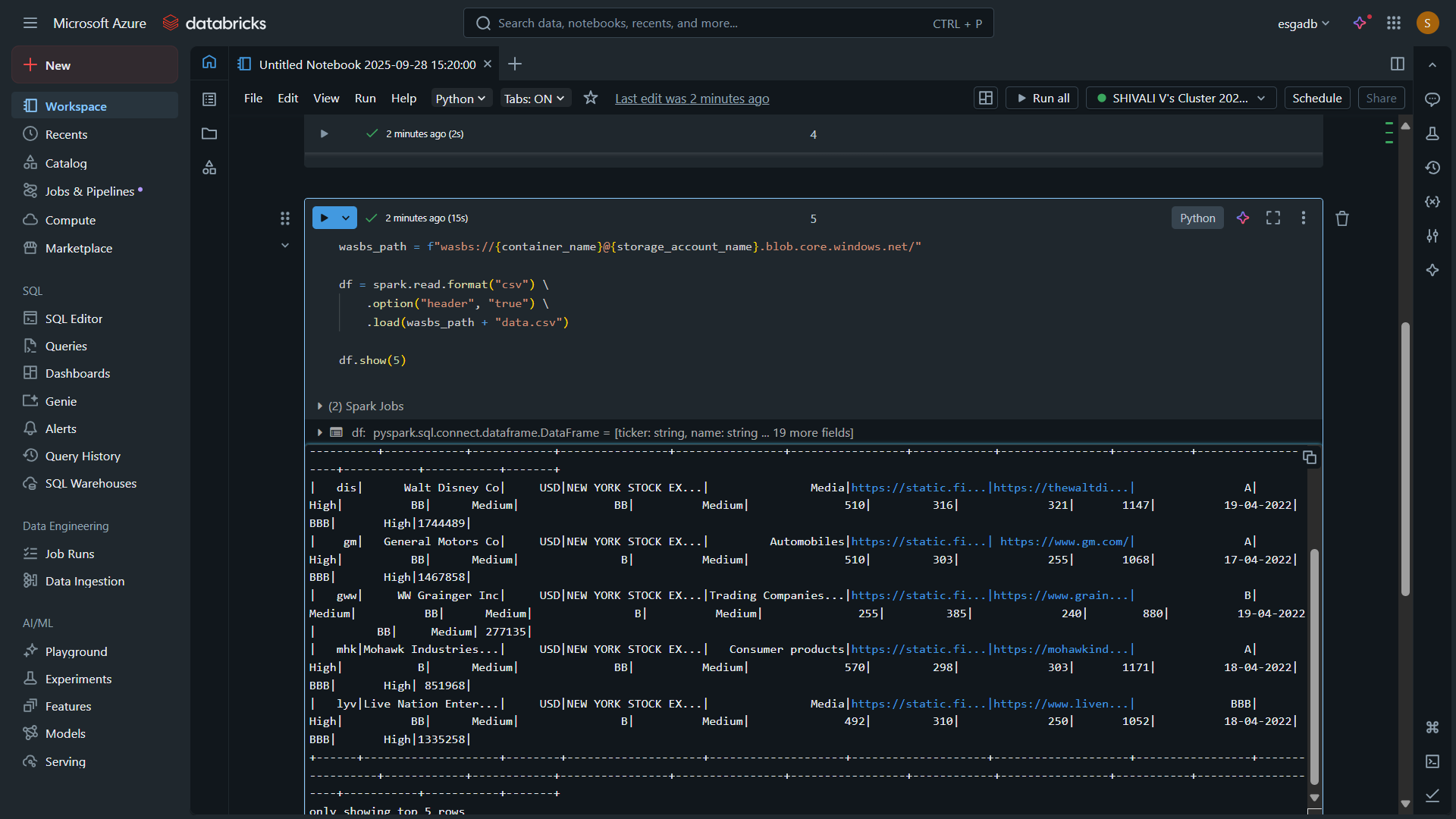This screenshot has width=1456, height=819.
Task: Open the Tabs: ON dropdown
Action: [x=534, y=99]
